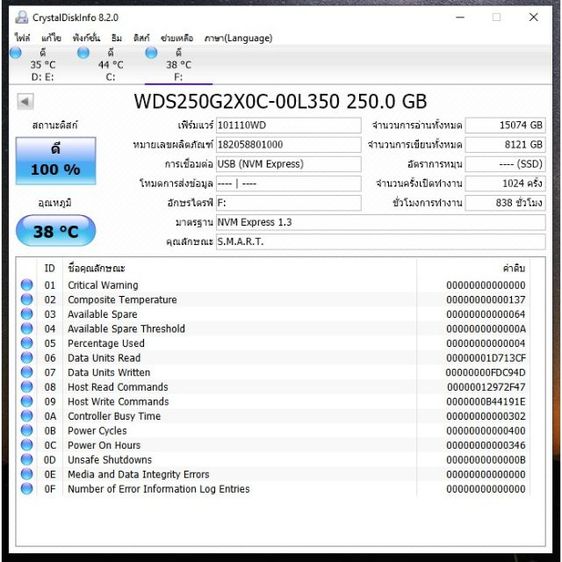Click status icon of Host Write Commands row
Image resolution: width=562 pixels, height=562 pixels.
point(27,401)
